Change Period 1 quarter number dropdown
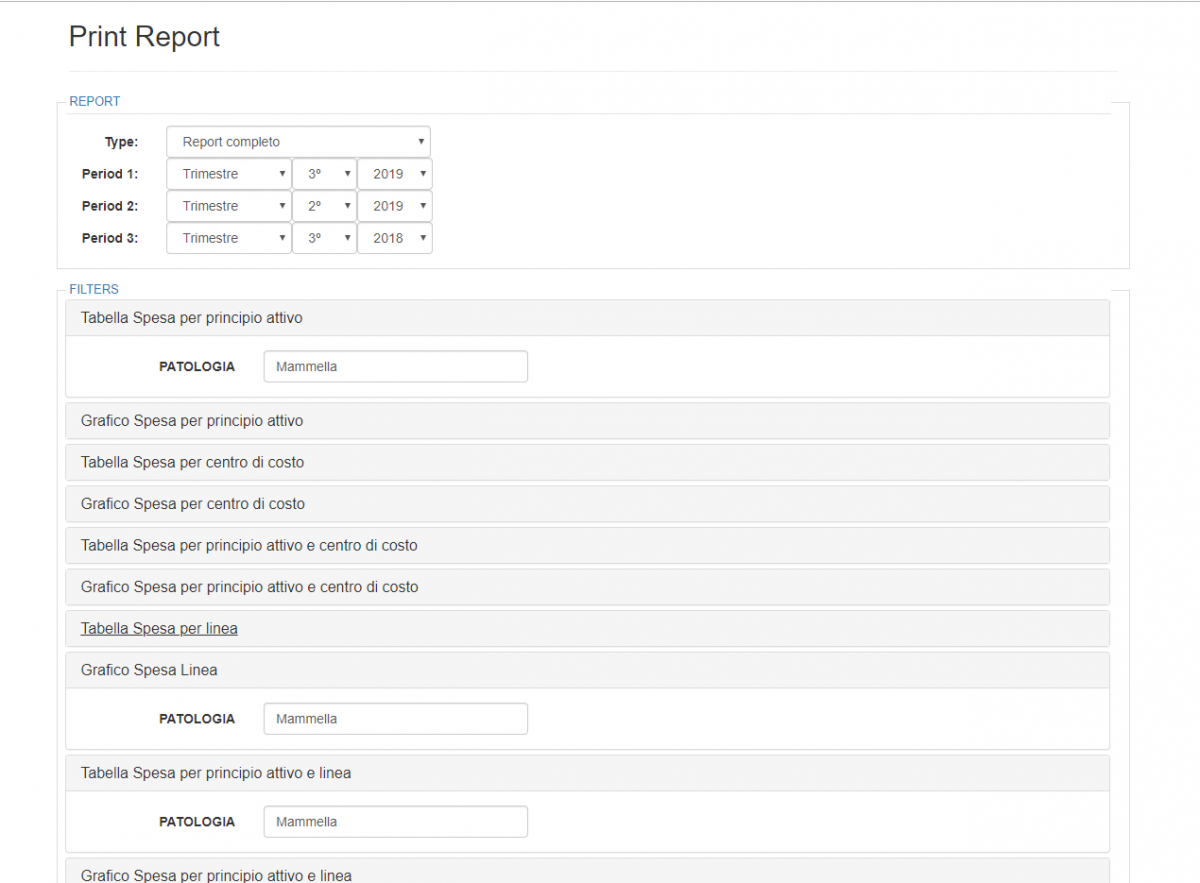The height and width of the screenshot is (883, 1200). (324, 174)
